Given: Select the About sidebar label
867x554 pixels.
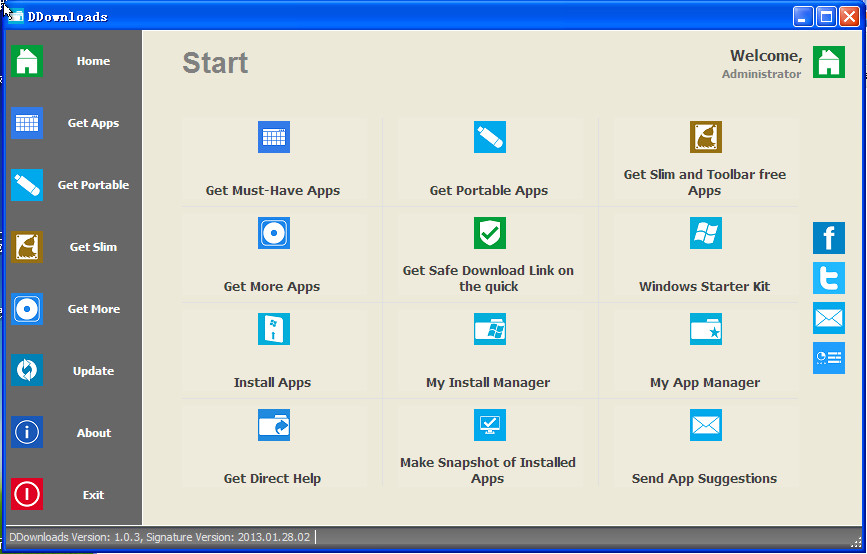Looking at the screenshot, I should click(93, 432).
